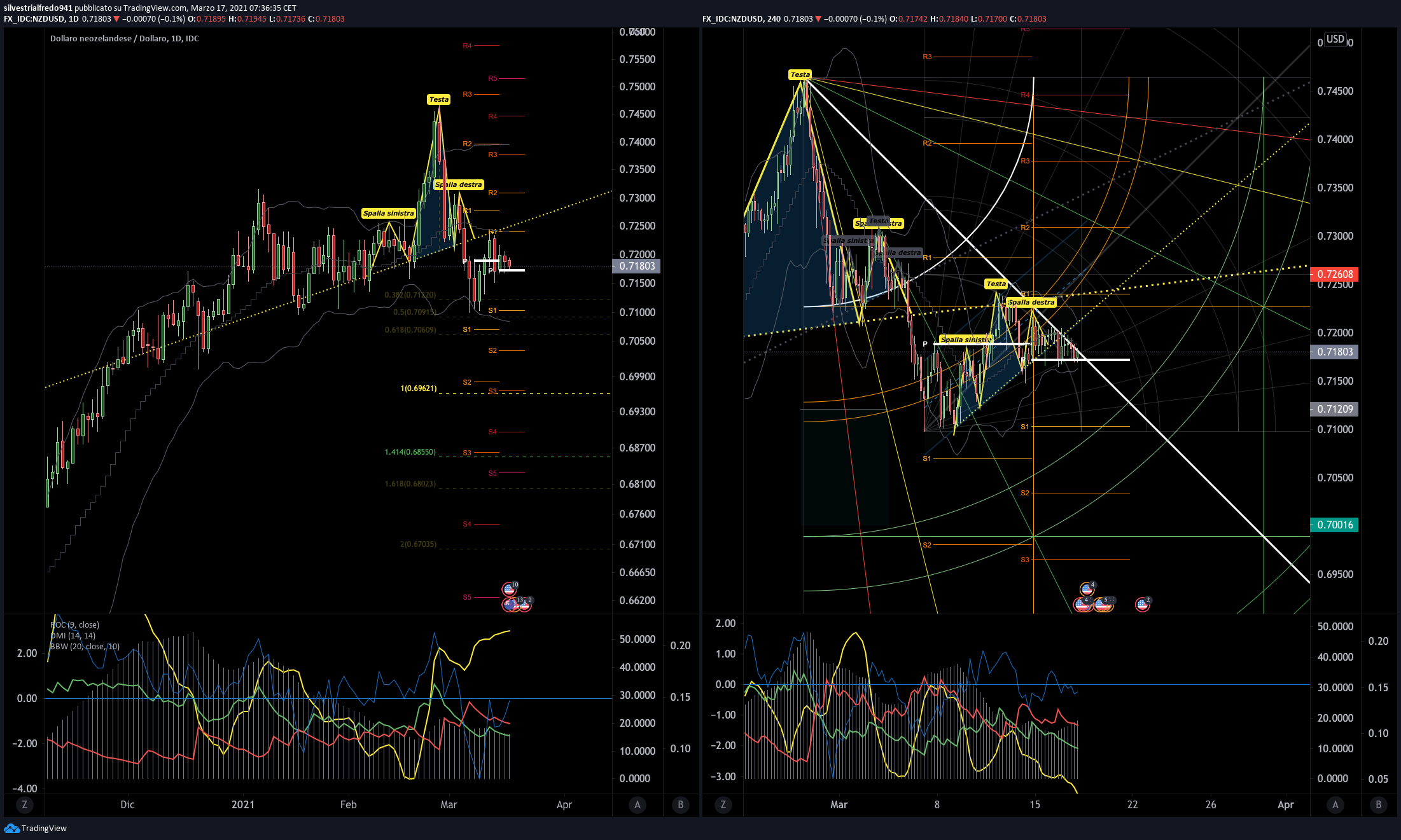Open the USD currency selector
Screen dimensions: 1401x840
tap(1335, 39)
